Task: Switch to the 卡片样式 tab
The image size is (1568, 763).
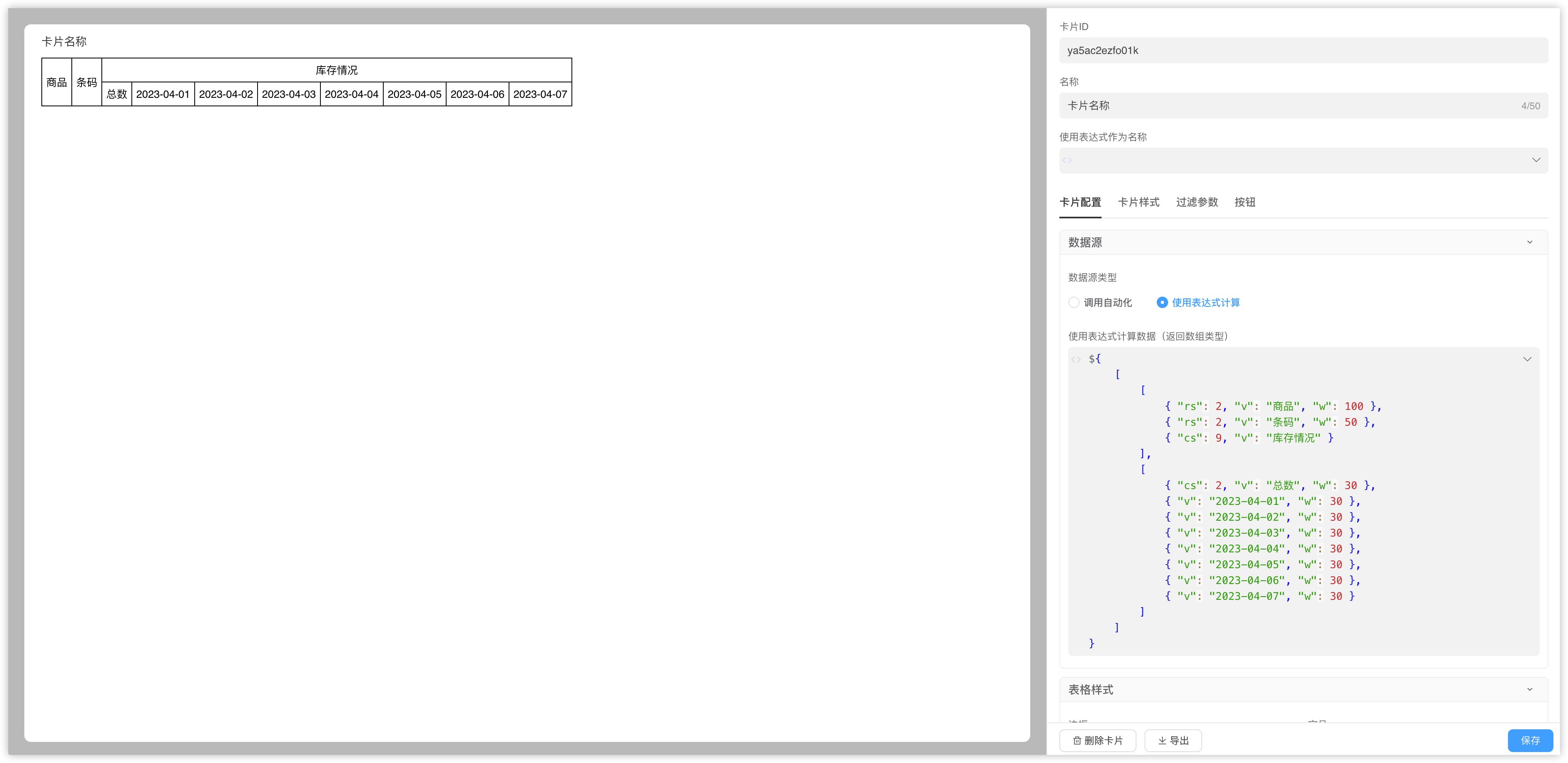Action: [1138, 202]
